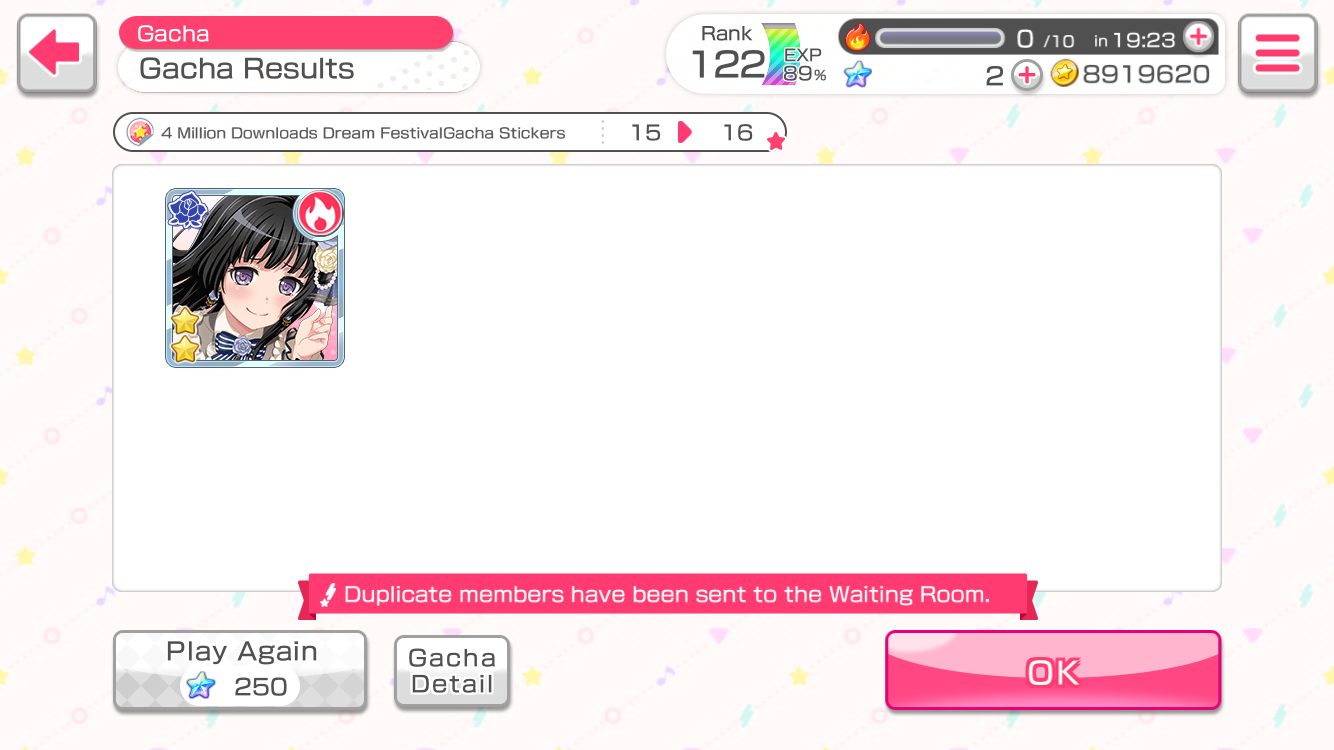
Task: Pull again via Play Again 250
Action: click(240, 670)
